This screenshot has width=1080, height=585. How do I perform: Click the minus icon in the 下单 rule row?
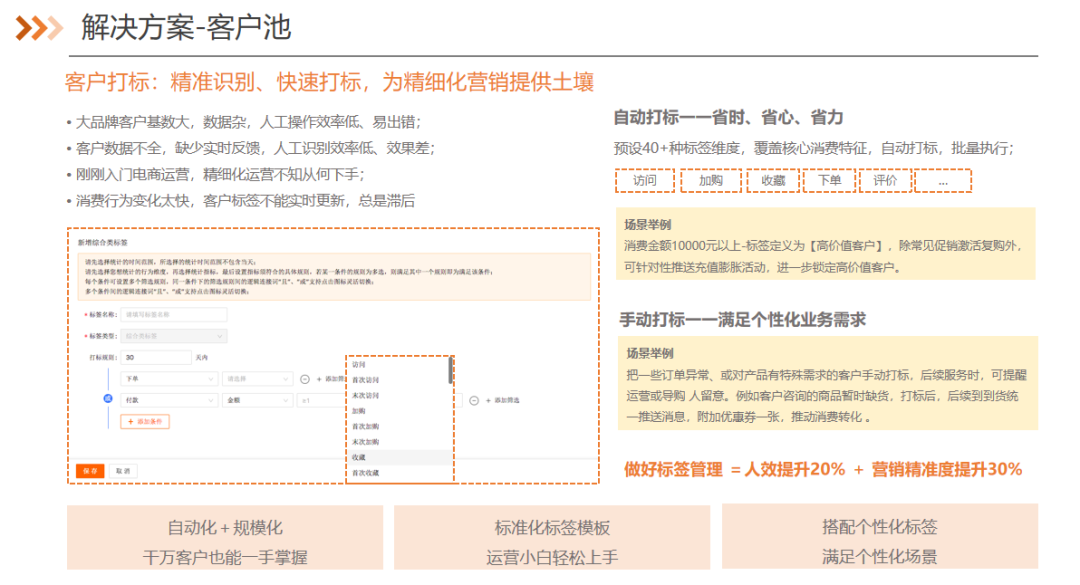pyautogui.click(x=305, y=380)
